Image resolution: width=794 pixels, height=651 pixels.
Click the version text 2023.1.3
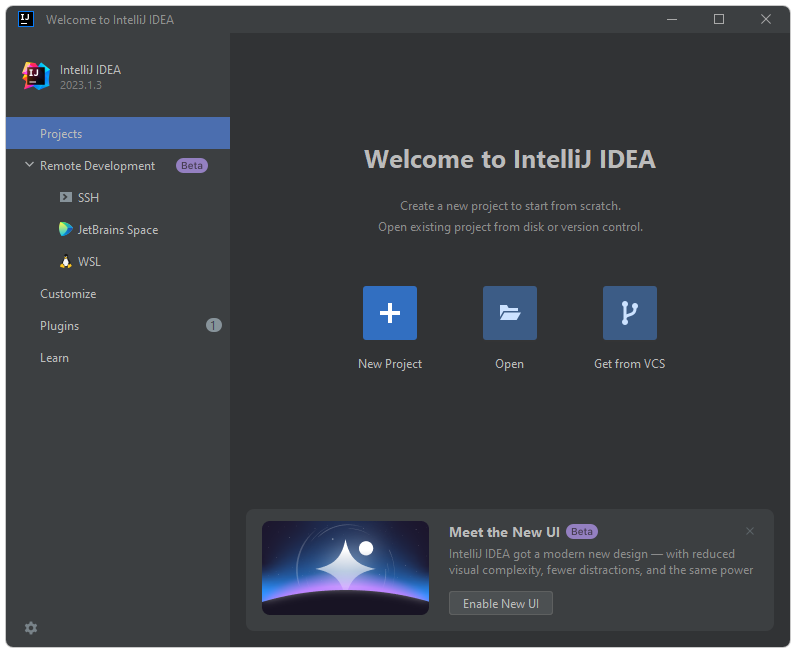pyautogui.click(x=81, y=85)
